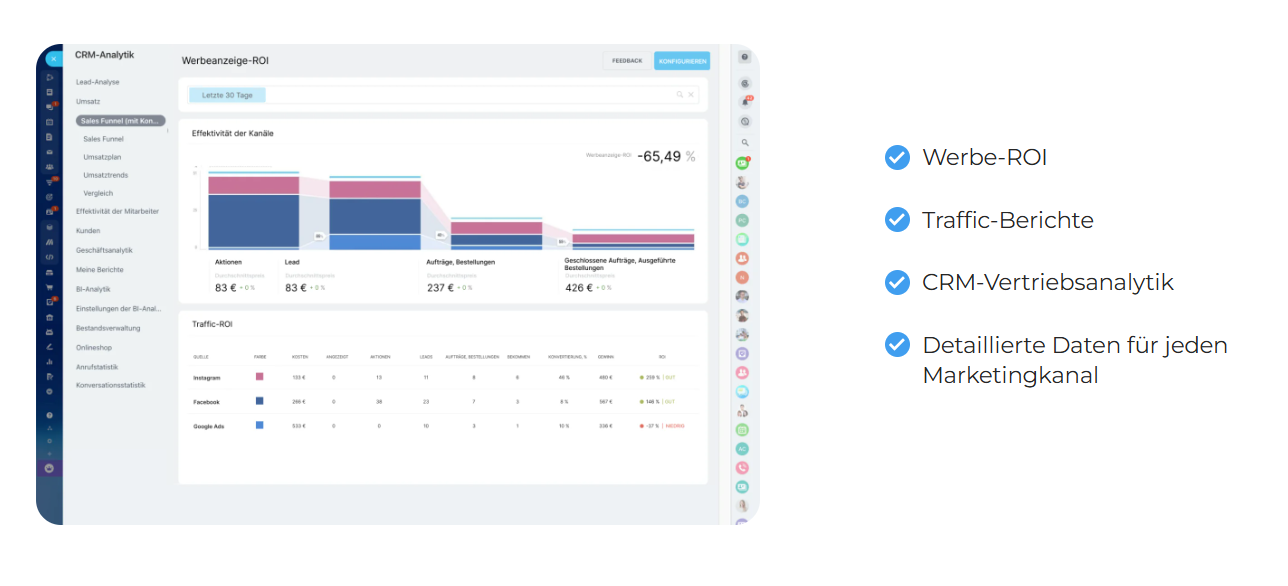The height and width of the screenshot is (586, 1288).
Task: Click the FEEDBACK button
Action: (627, 60)
